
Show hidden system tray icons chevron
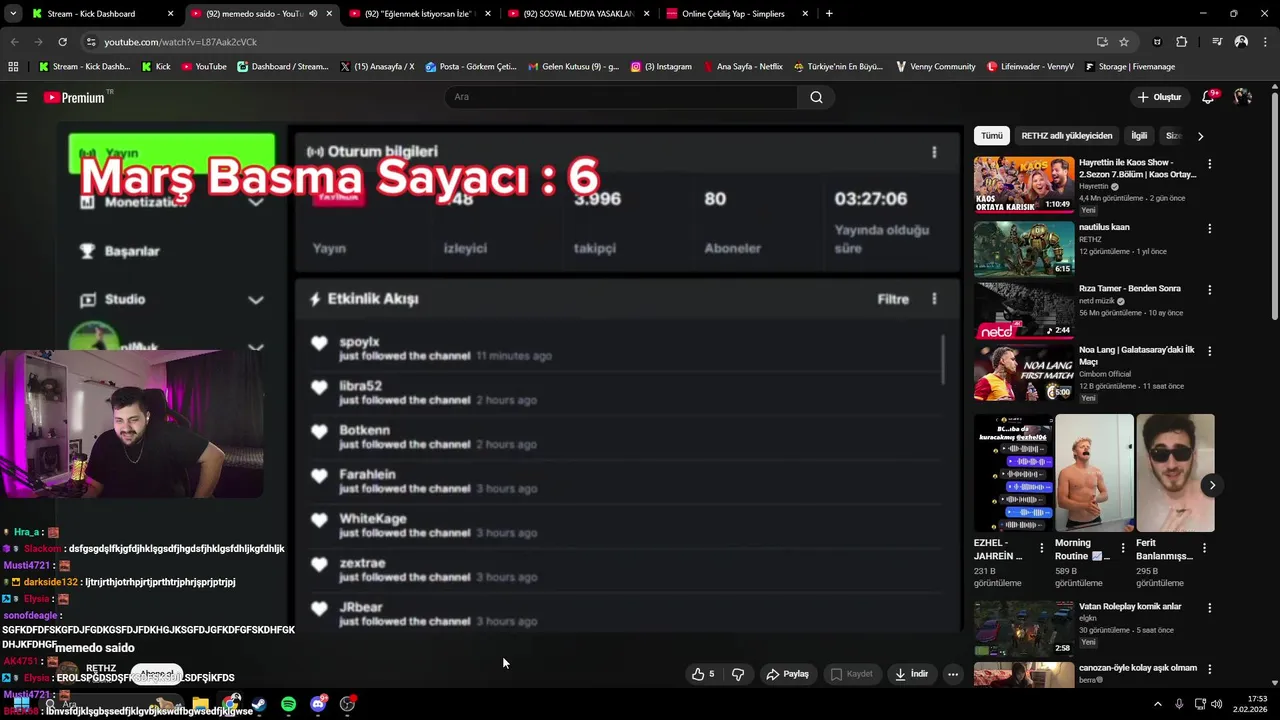[x=1158, y=704]
